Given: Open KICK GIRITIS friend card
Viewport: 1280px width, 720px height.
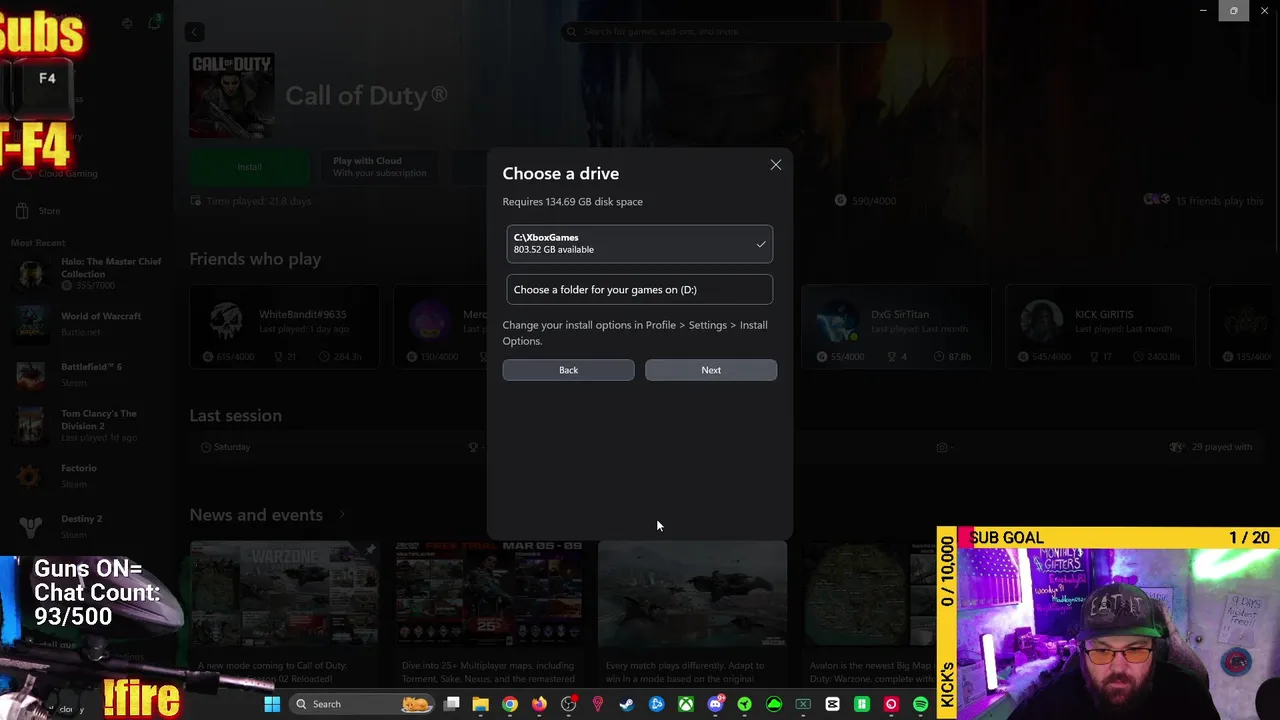Looking at the screenshot, I should coord(1100,327).
